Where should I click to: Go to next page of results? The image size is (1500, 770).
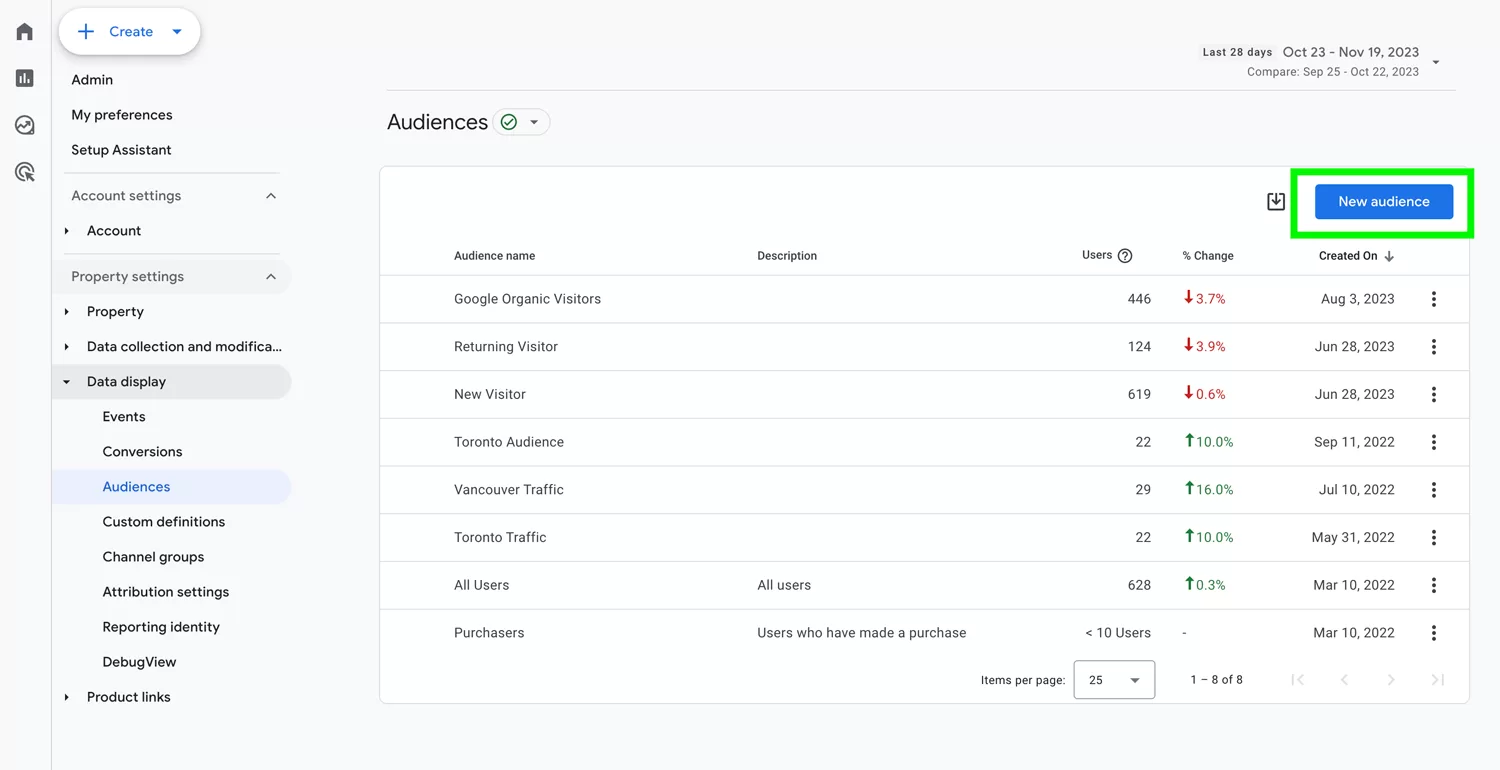1391,680
